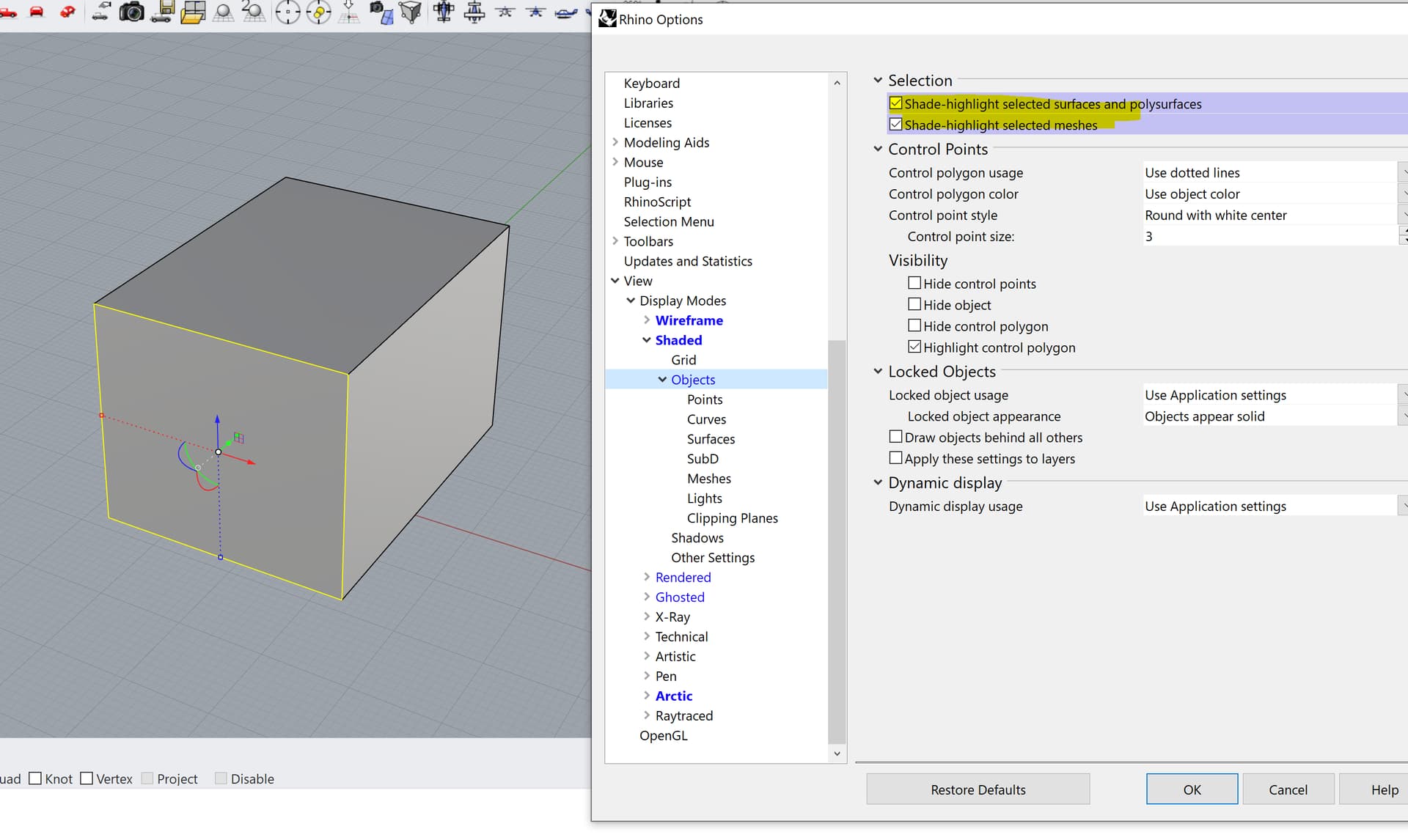Enable Hide control polygon checkbox
The image size is (1408, 840).
914,325
